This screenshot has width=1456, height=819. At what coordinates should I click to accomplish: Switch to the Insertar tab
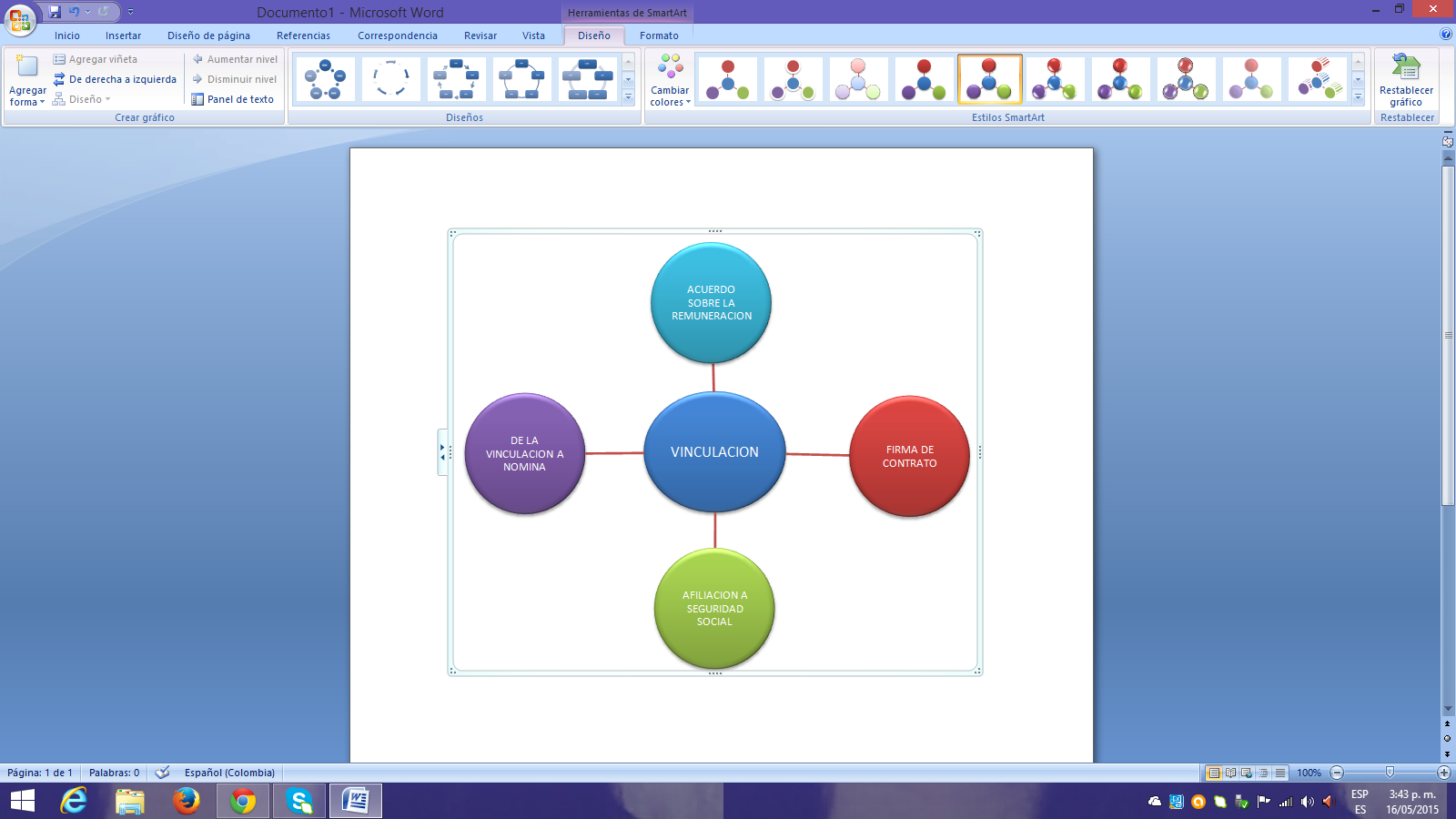pos(123,35)
